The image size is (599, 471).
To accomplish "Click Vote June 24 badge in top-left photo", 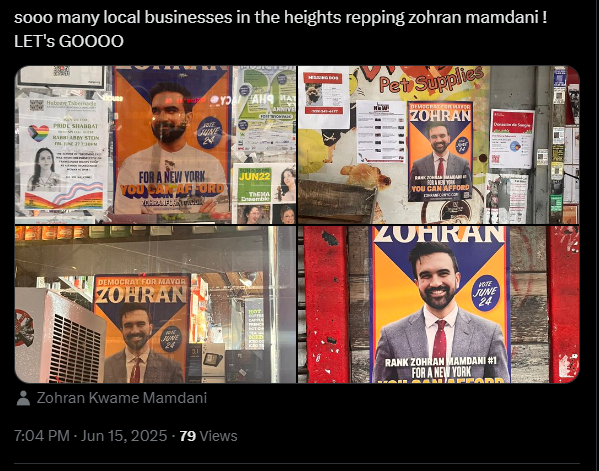I will pos(210,133).
